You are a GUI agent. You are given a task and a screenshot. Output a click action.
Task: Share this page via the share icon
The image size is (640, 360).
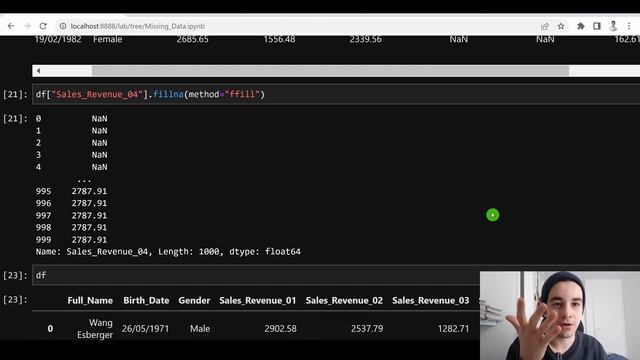544,26
